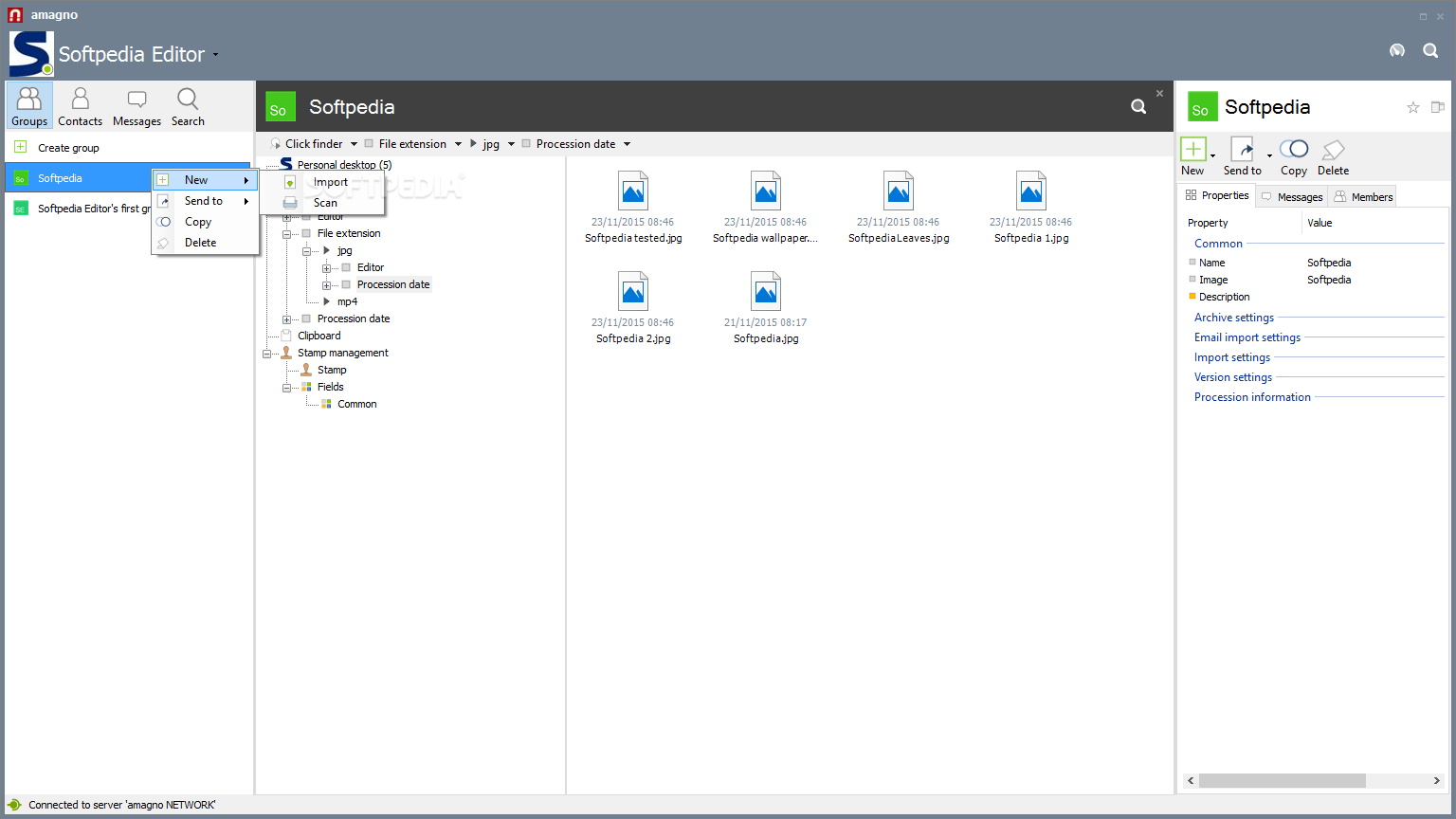Collapse the File extension tree node
The width and height of the screenshot is (1456, 819).
pyautogui.click(x=286, y=234)
